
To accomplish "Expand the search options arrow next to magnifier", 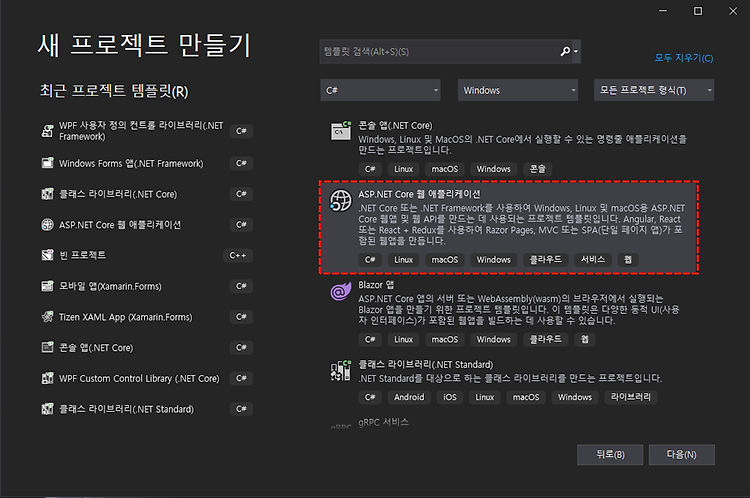I will pos(576,51).
